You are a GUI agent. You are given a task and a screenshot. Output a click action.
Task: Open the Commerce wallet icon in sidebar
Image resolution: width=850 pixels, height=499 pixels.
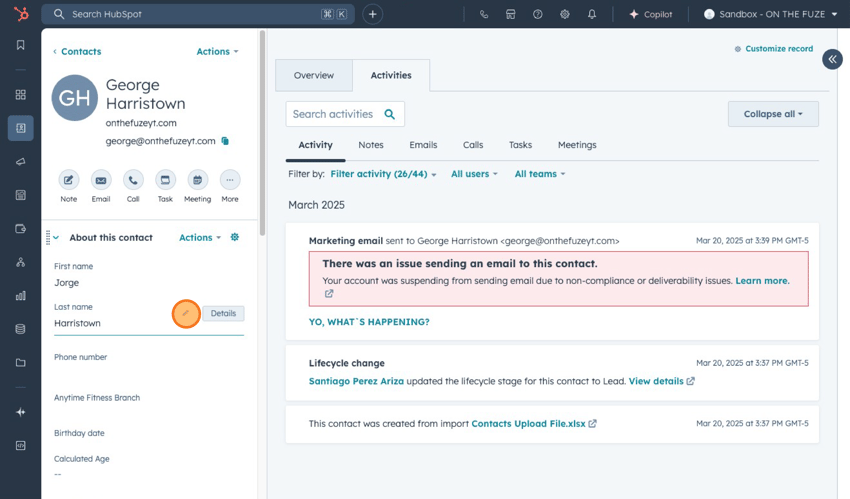(x=21, y=229)
